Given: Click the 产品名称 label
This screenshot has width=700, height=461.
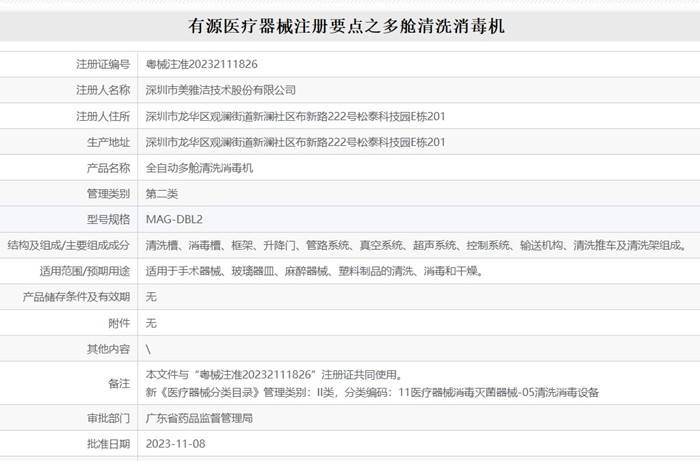Looking at the screenshot, I should coord(108,168).
